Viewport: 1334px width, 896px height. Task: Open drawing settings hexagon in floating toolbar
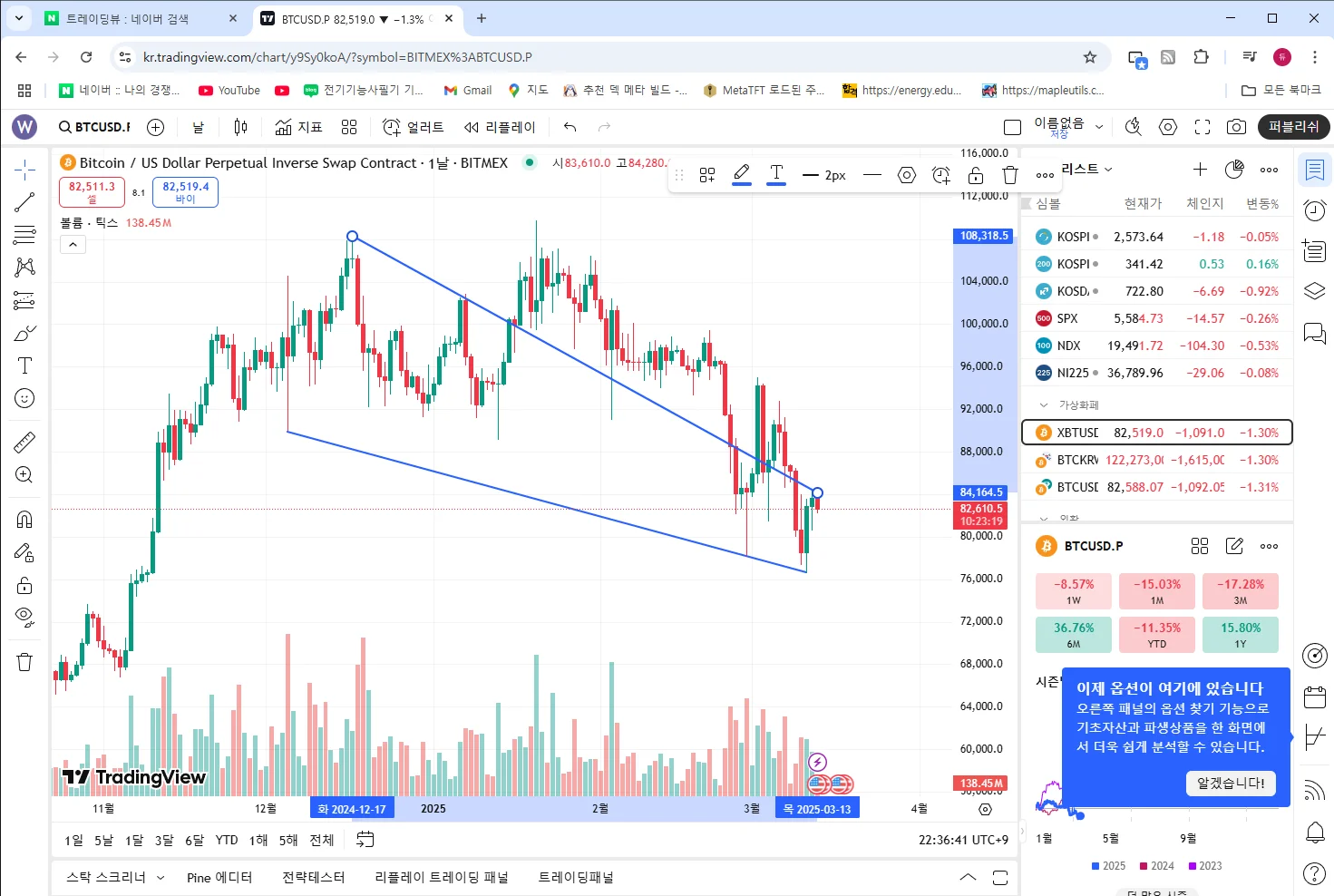click(x=907, y=175)
